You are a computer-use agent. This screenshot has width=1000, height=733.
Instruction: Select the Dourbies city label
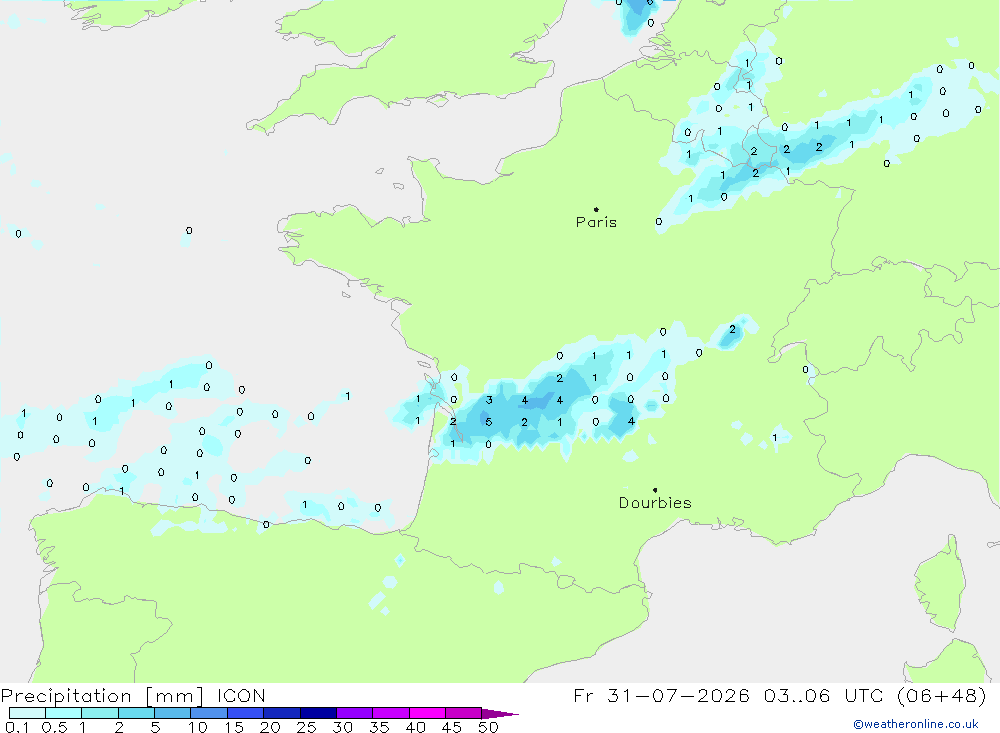[x=655, y=503]
